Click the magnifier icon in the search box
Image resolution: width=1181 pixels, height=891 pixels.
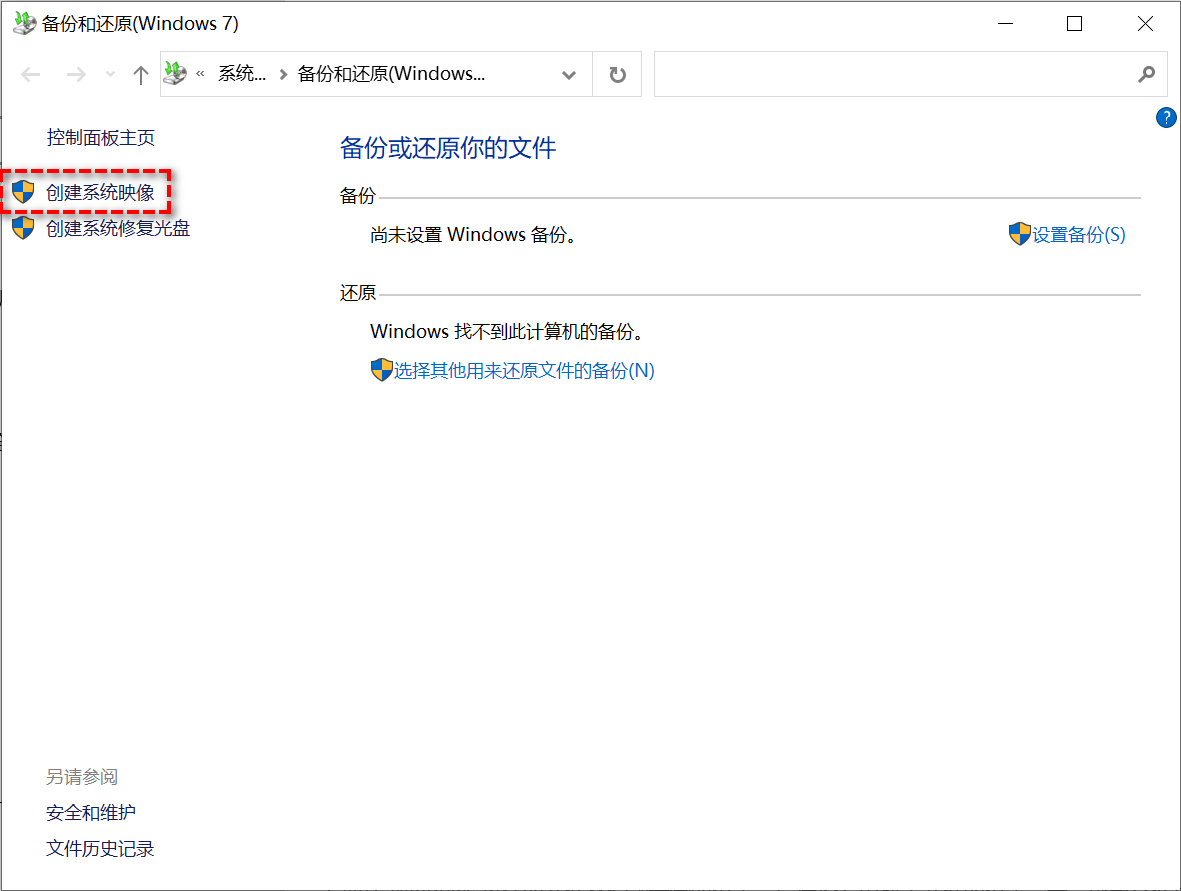[x=1146, y=75]
